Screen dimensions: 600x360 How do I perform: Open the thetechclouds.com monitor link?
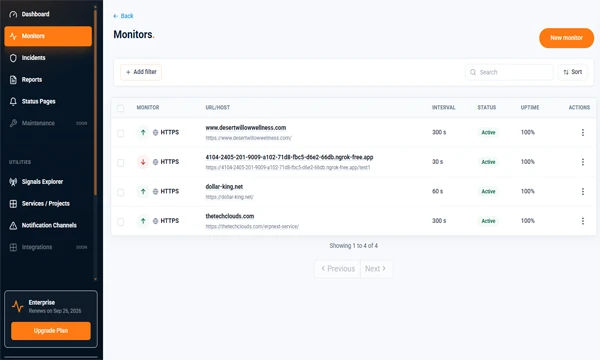(230, 216)
